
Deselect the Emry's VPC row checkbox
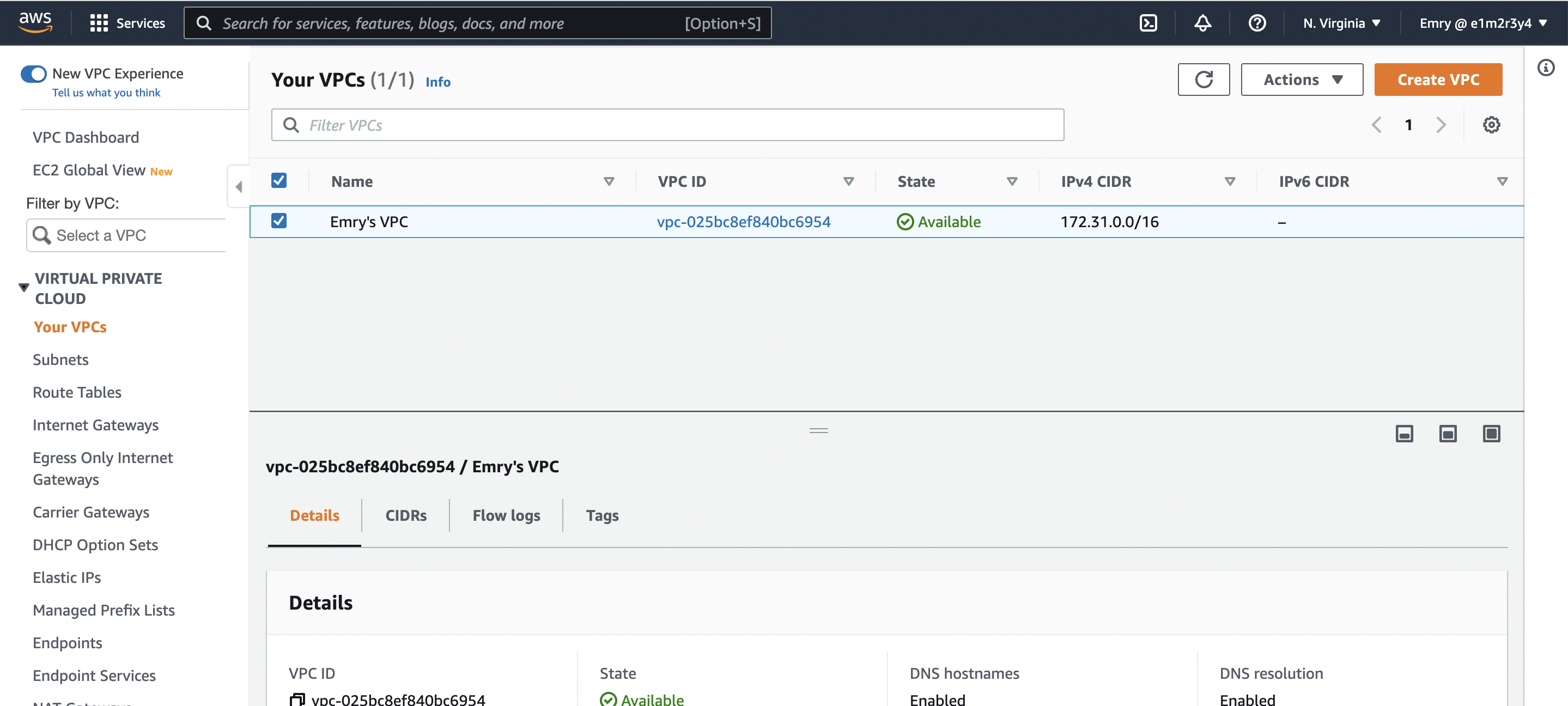(x=279, y=221)
